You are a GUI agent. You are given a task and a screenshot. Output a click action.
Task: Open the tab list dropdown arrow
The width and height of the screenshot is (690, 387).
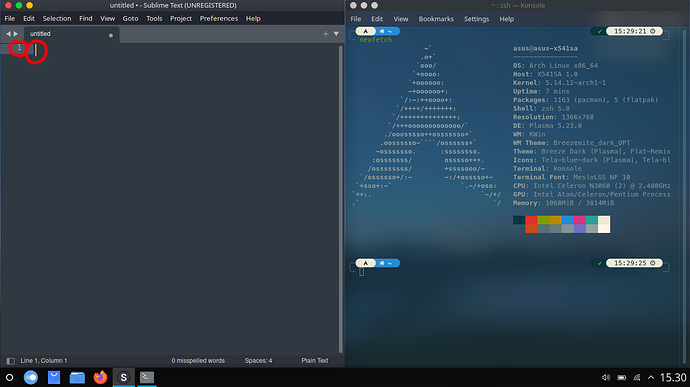336,34
